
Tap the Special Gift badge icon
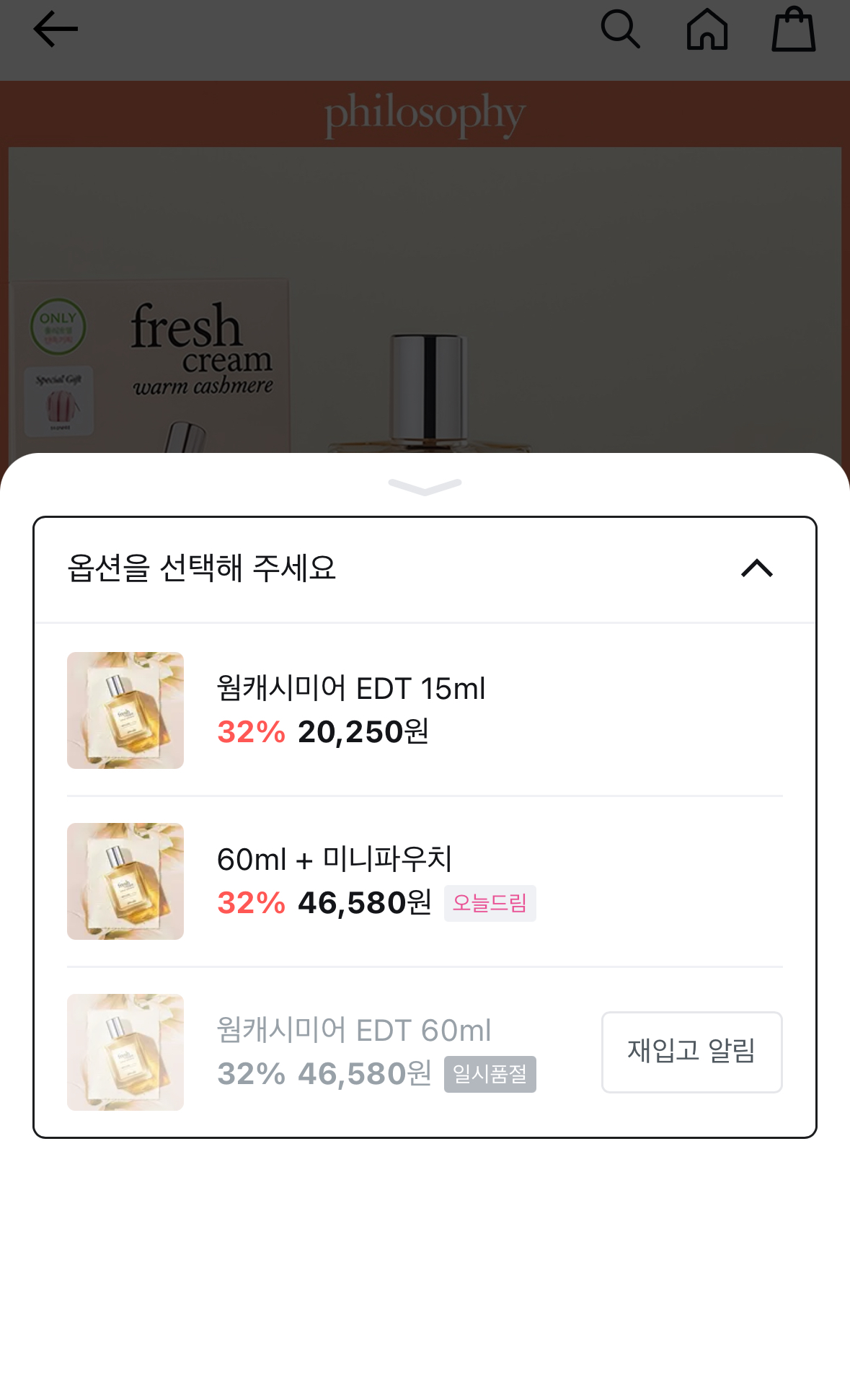point(59,402)
